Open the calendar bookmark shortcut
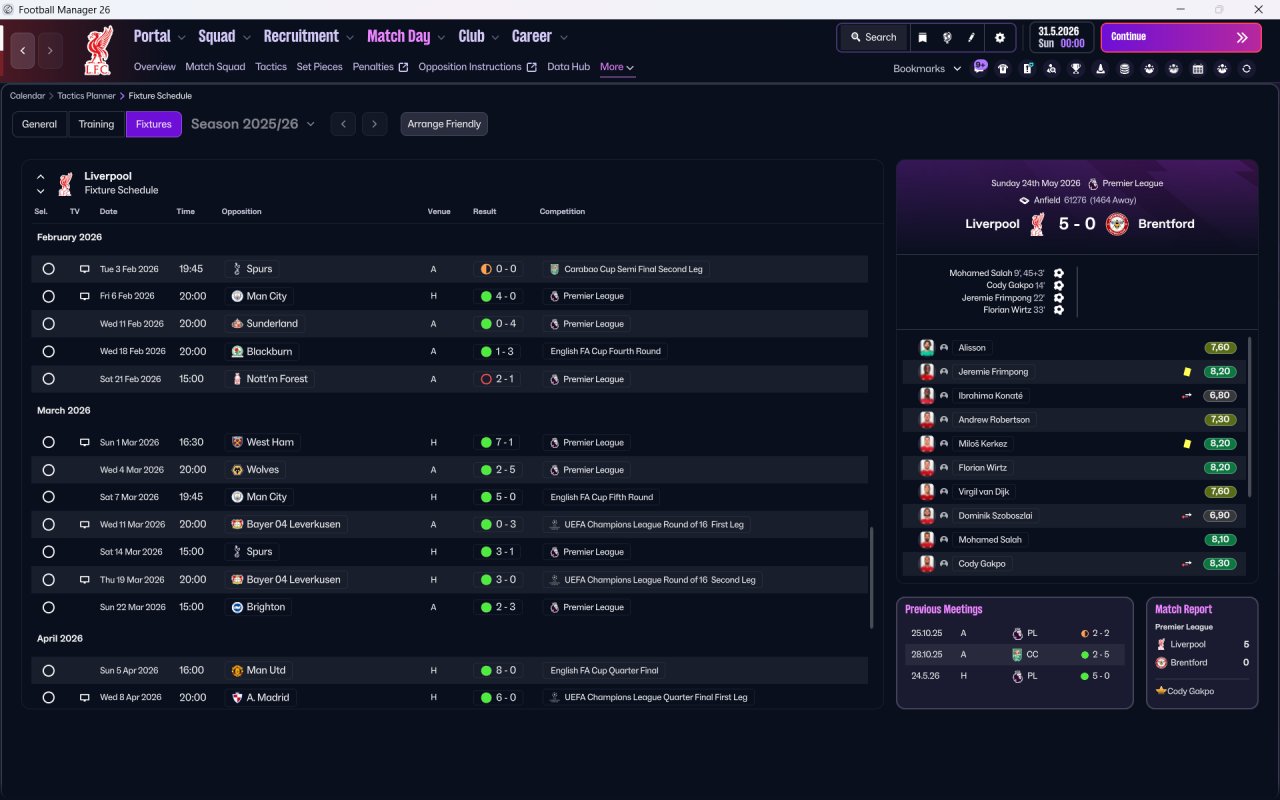Viewport: 1280px width, 800px height. (x=1198, y=69)
